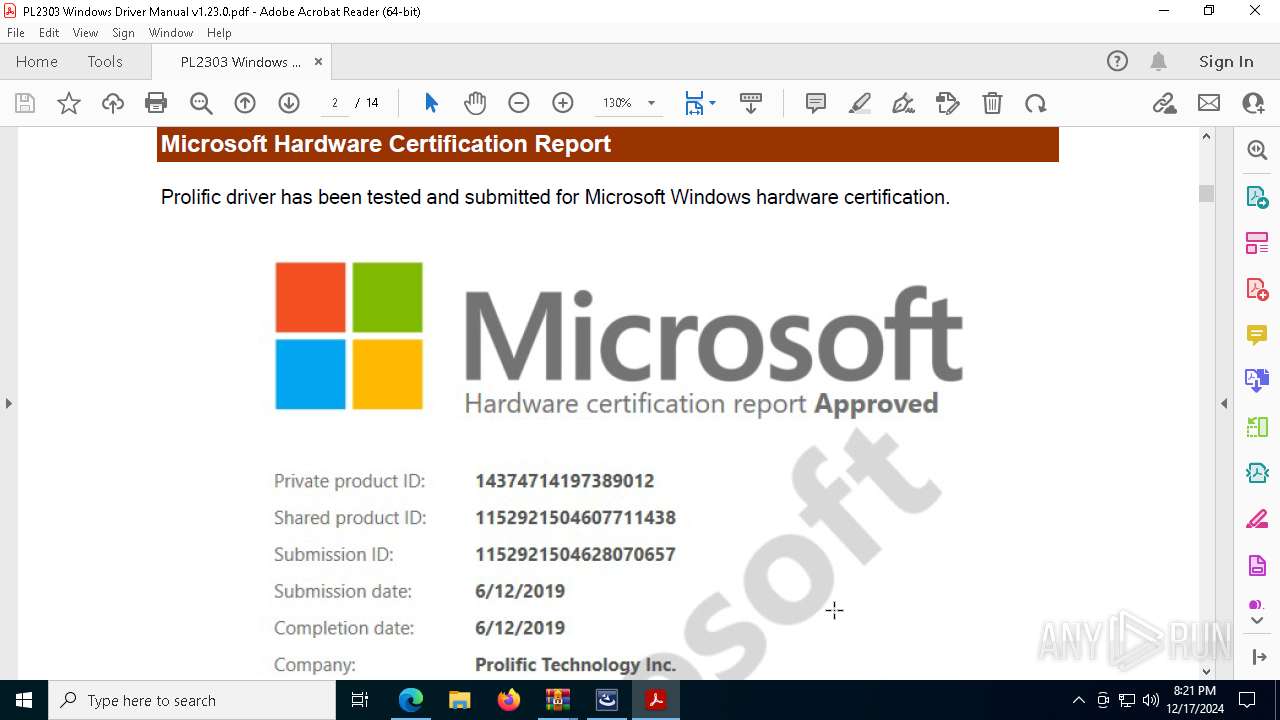Collapse the right tools pane arrow
The image size is (1280, 720).
point(1224,403)
